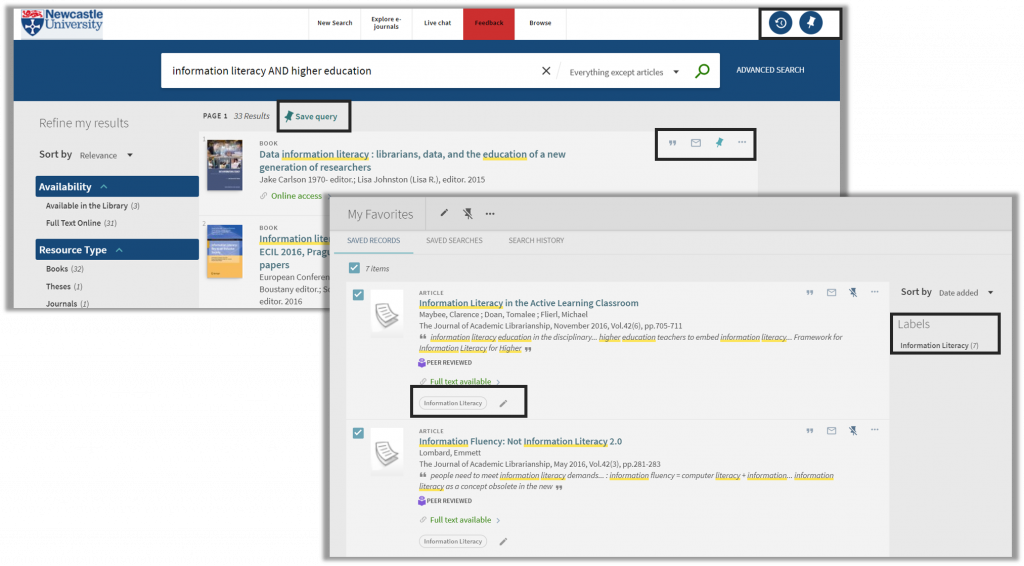The width and height of the screenshot is (1024, 566).
Task: Uncheck the Information Fluency article checkbox
Action: point(359,433)
